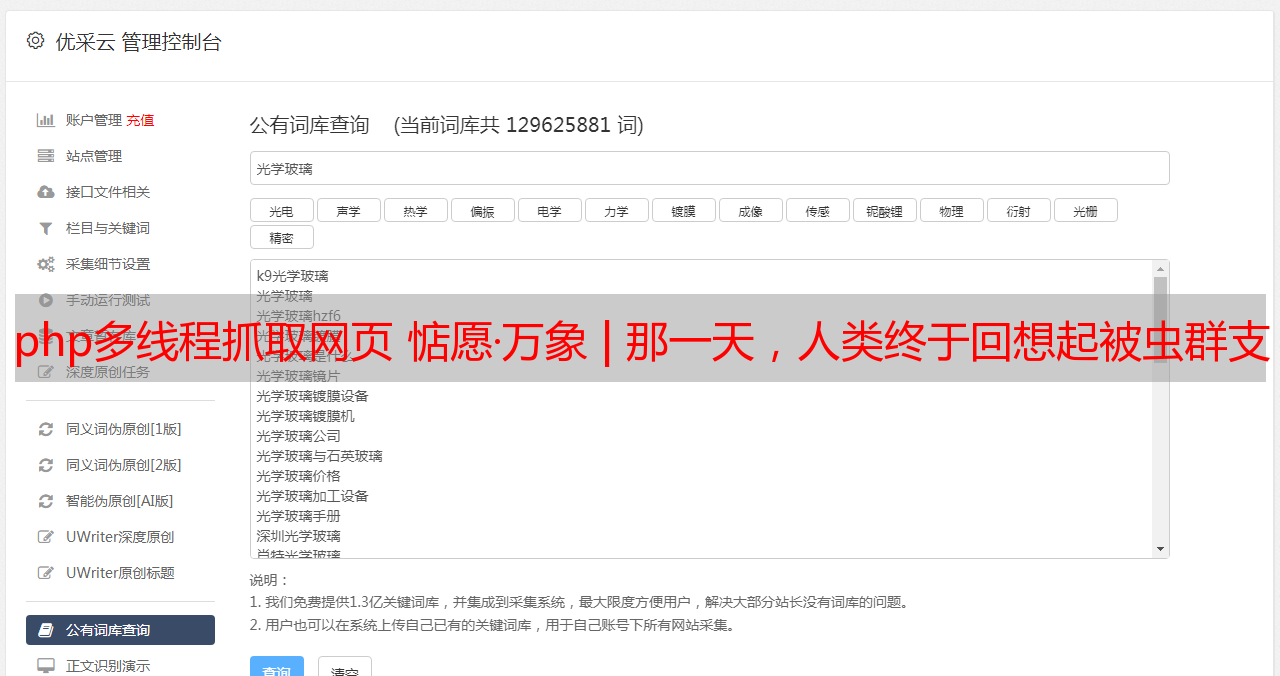
Task: Open UWriter深度原创 from the sidebar
Action: coord(120,537)
